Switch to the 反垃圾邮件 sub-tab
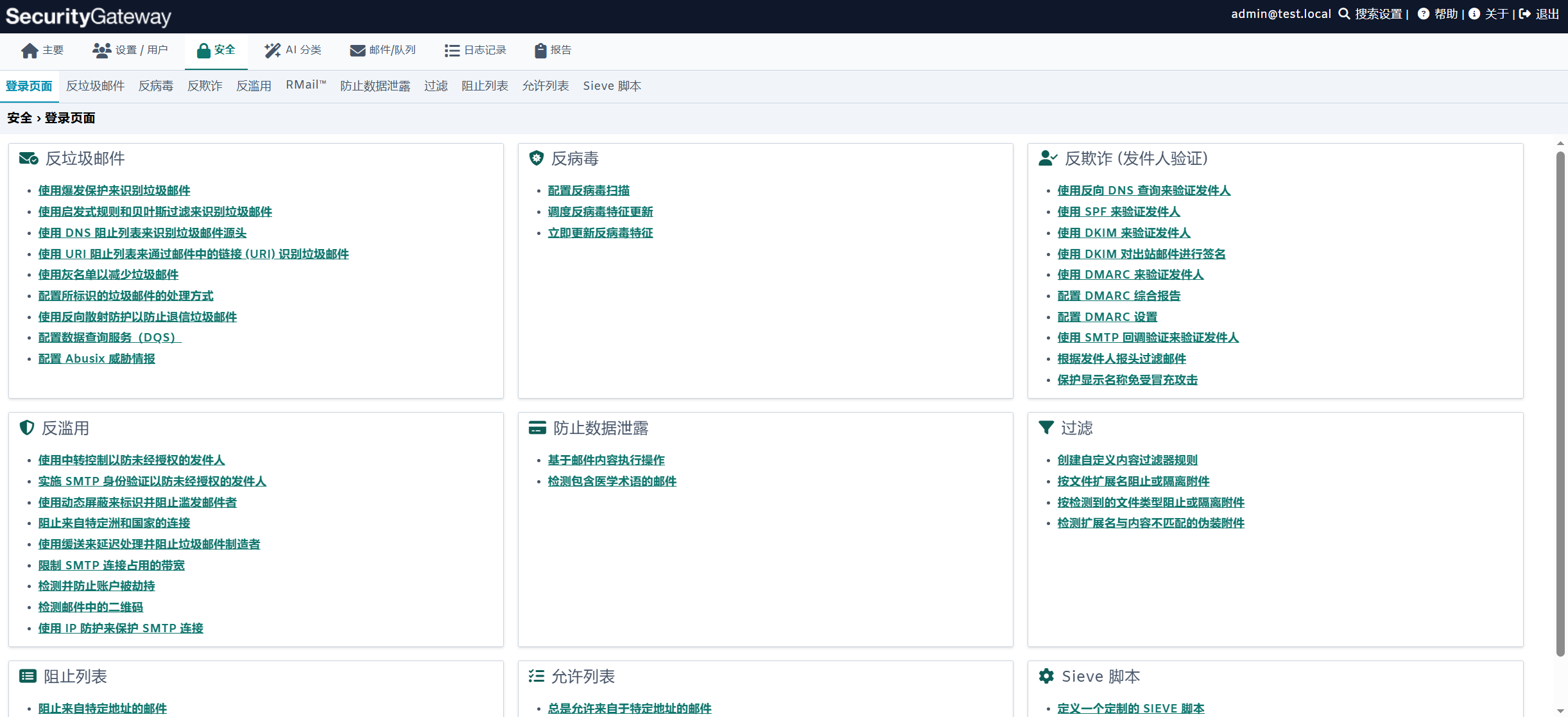The width and height of the screenshot is (1568, 717). [96, 86]
